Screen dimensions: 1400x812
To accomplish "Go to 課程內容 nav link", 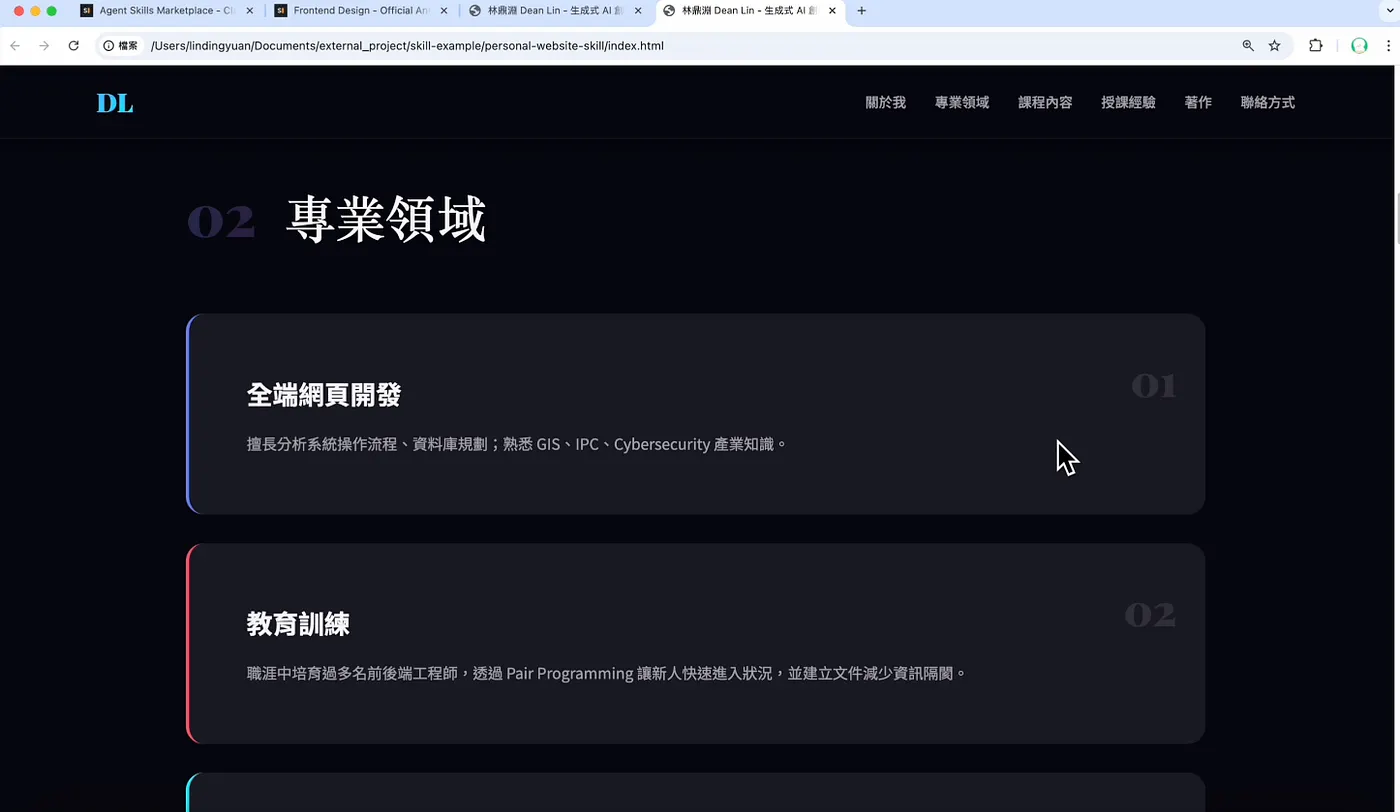I will (x=1045, y=102).
